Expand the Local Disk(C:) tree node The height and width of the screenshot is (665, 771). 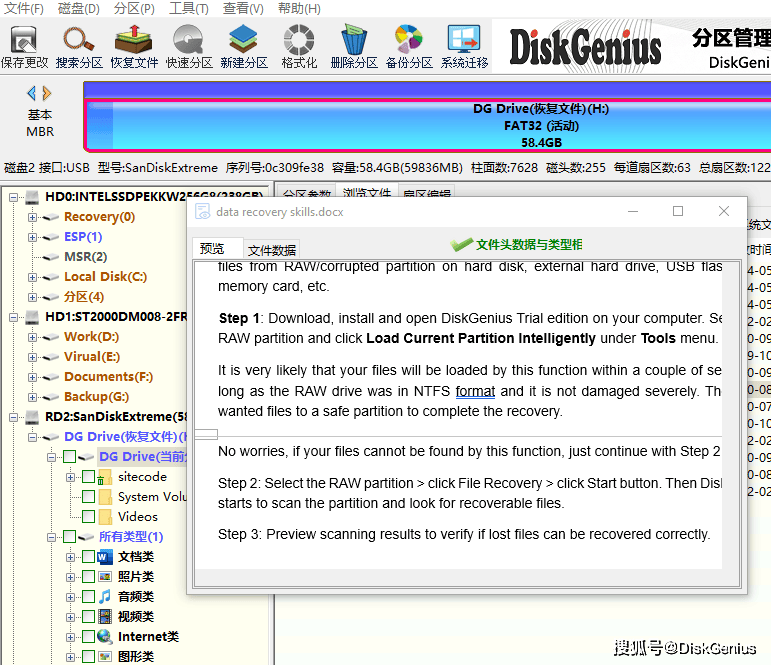click(33, 277)
